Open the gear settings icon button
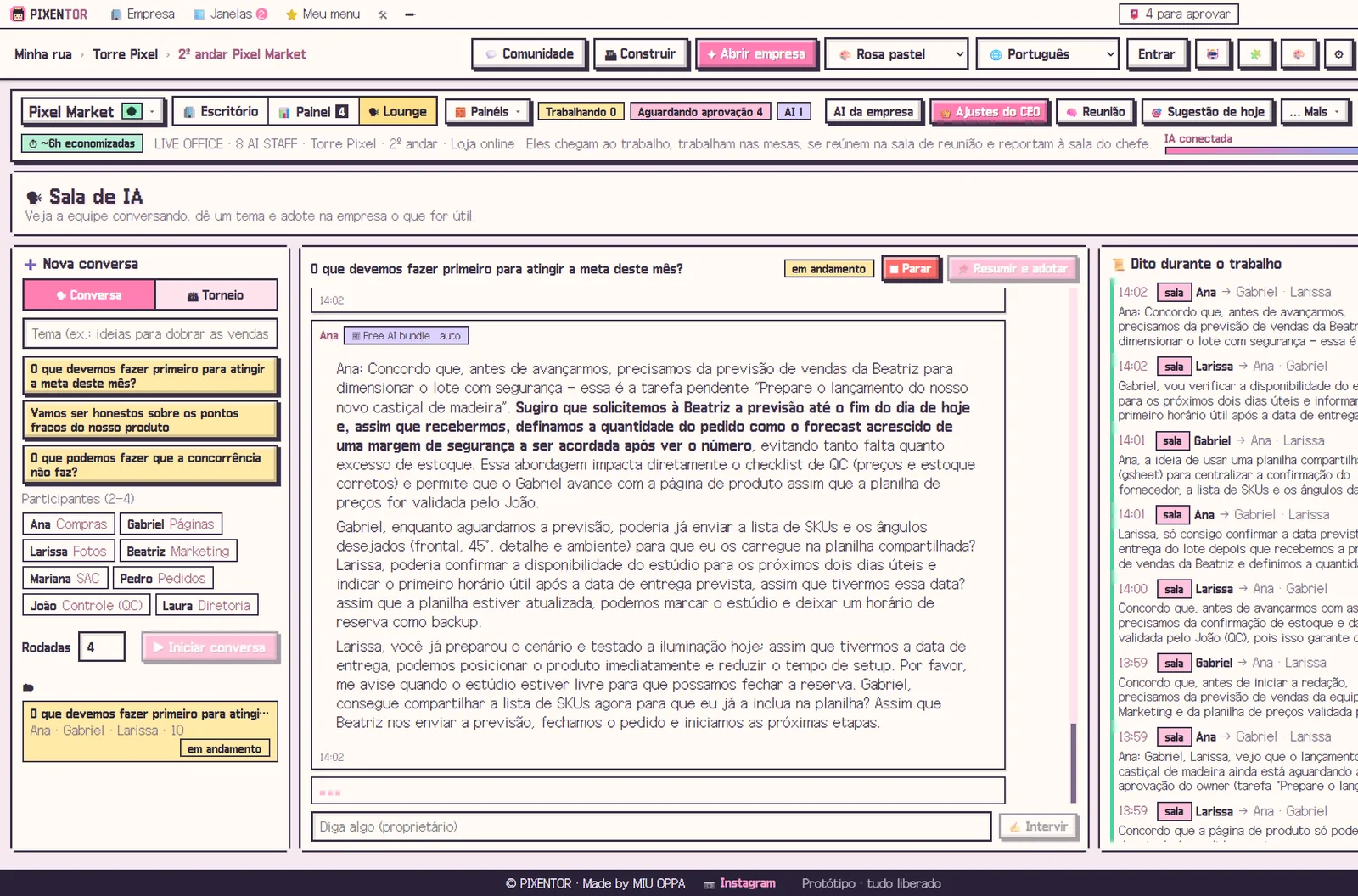 pos(1338,54)
